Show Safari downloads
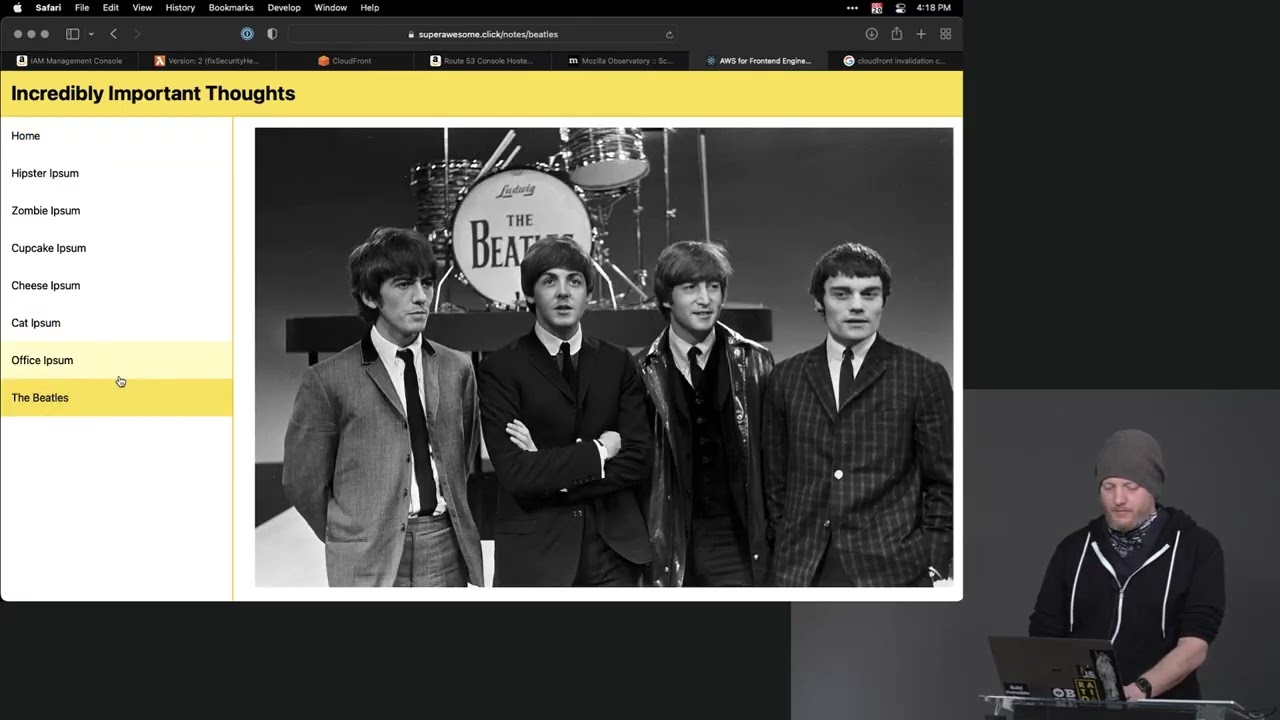The height and width of the screenshot is (720, 1280). point(871,34)
